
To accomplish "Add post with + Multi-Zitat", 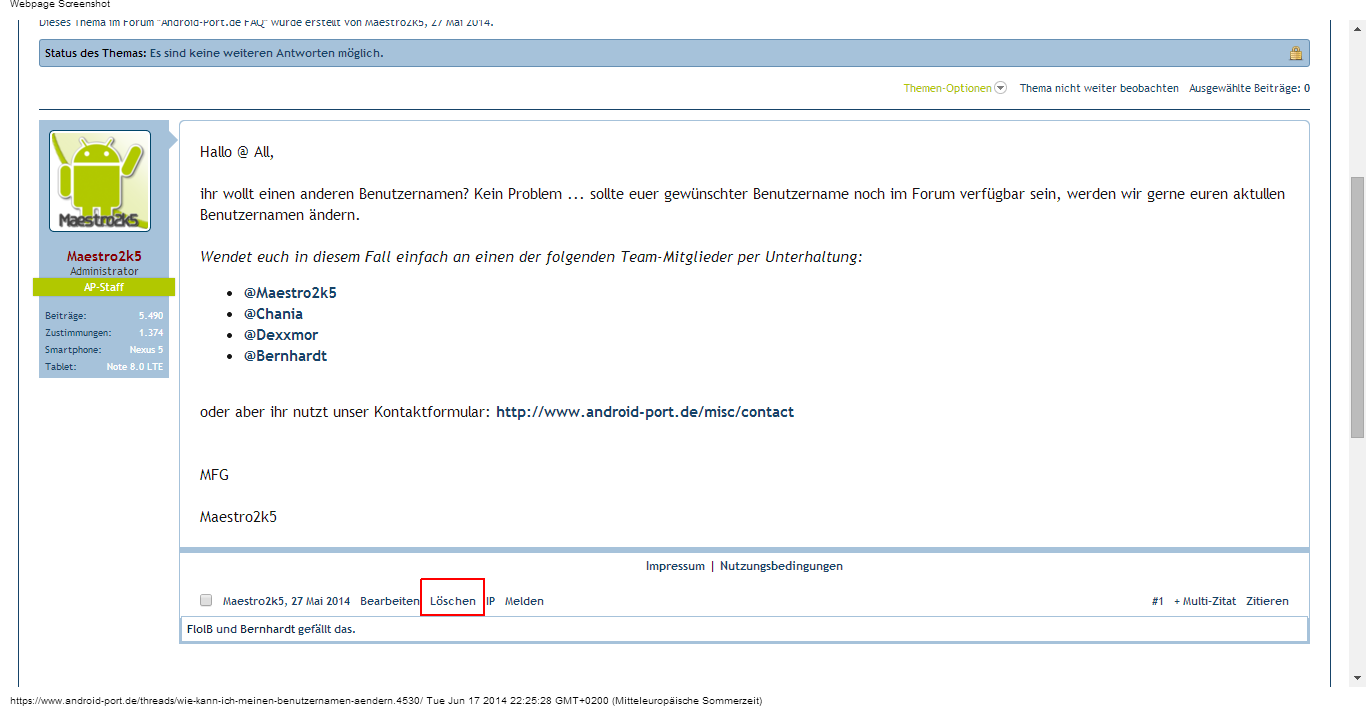I will 1204,601.
